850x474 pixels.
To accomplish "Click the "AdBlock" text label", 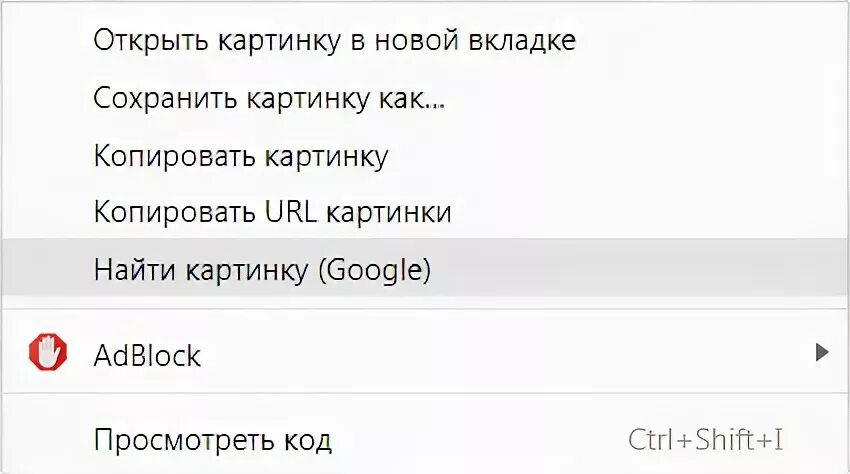I will (147, 354).
